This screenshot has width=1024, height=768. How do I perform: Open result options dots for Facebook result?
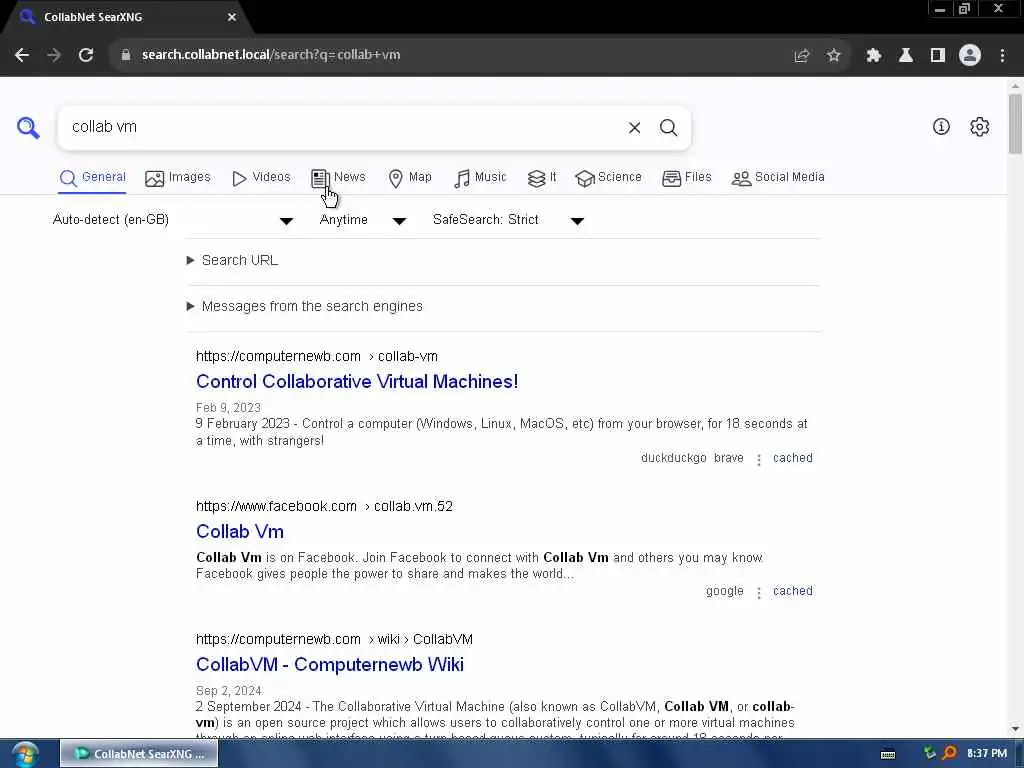click(758, 592)
